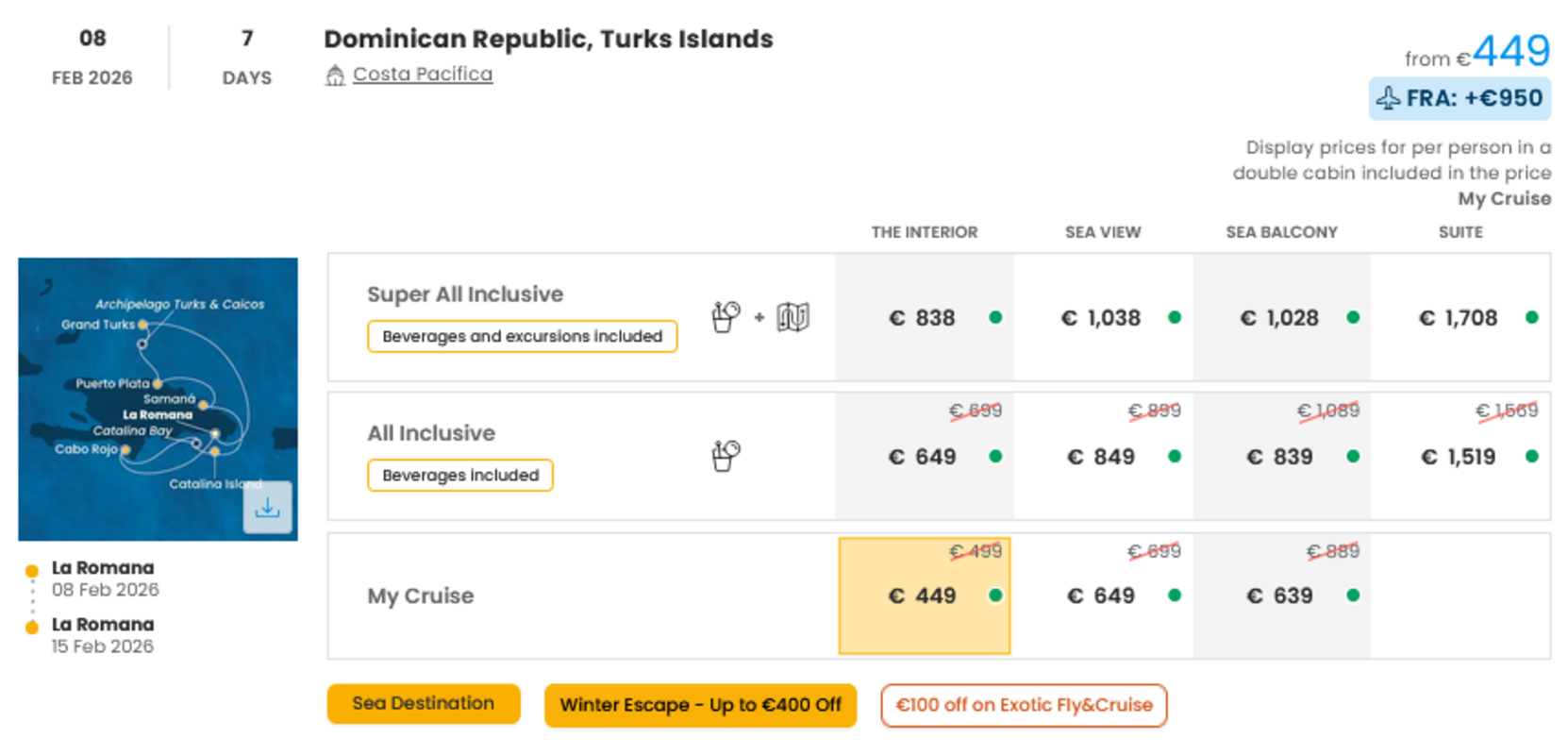The image size is (1568, 755).
Task: Choose Super All Inclusive interior at € 838
Action: tap(924, 318)
